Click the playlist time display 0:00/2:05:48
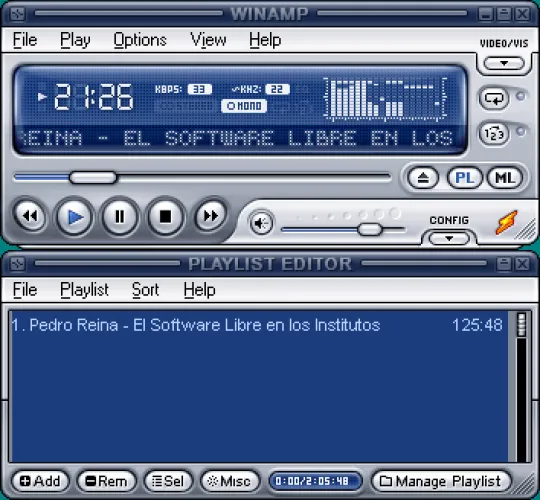Screen dimensions: 540x500 coord(315,481)
